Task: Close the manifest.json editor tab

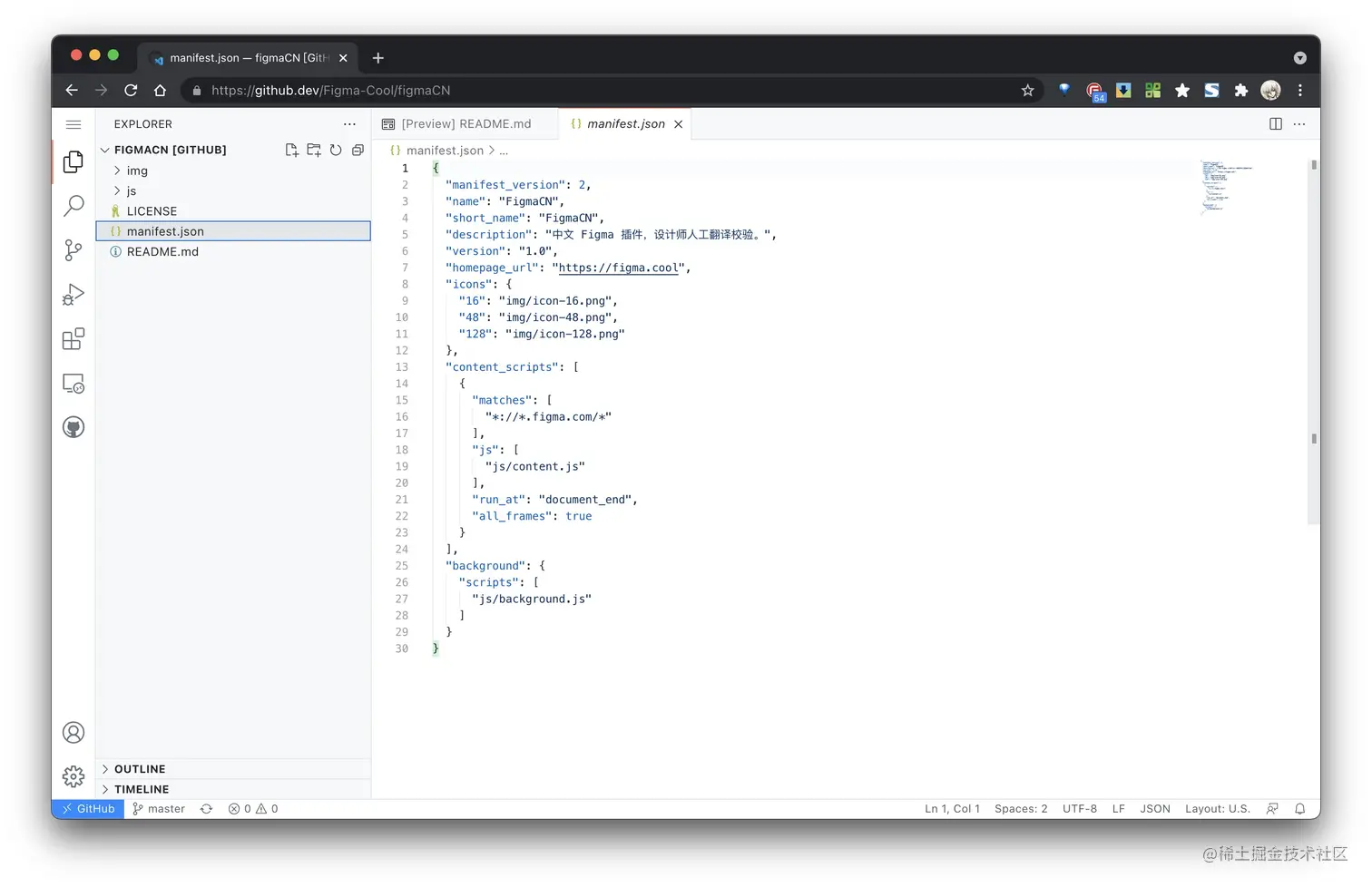Action: 678,124
